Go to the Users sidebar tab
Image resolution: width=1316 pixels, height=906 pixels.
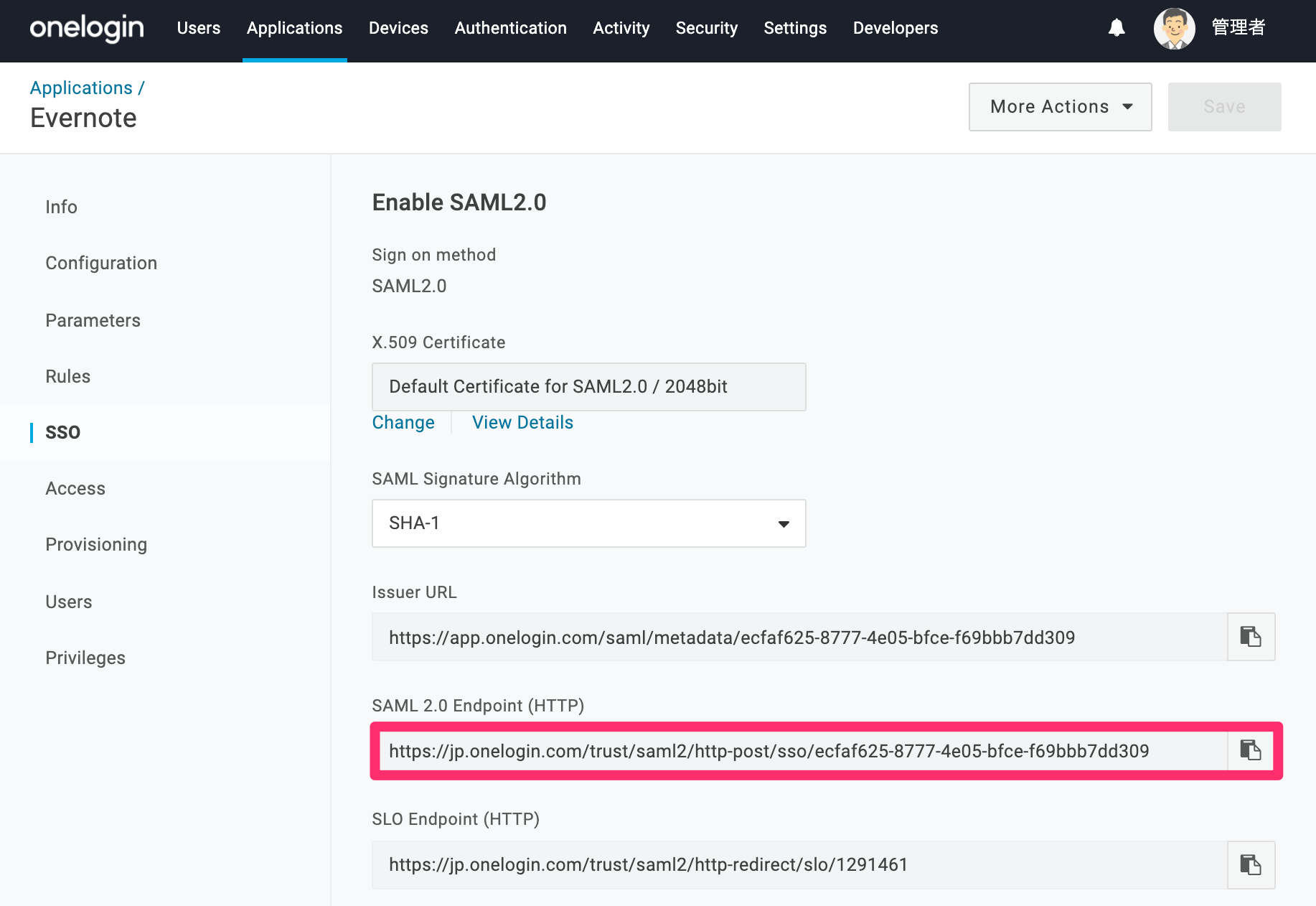point(68,602)
